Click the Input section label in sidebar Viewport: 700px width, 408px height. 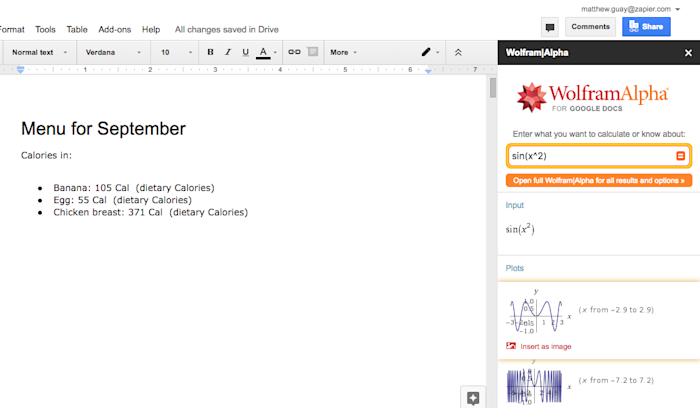(514, 205)
